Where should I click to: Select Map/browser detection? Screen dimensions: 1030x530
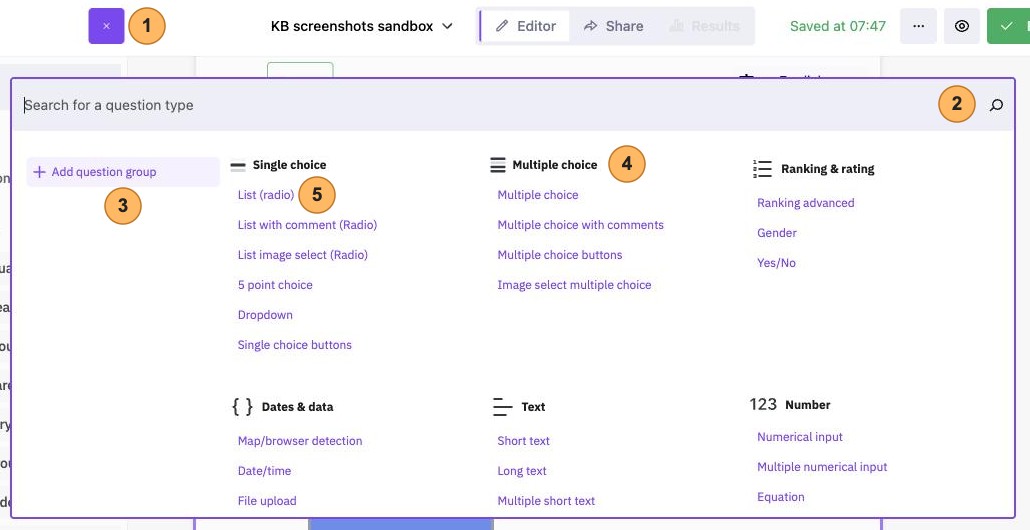pyautogui.click(x=300, y=441)
